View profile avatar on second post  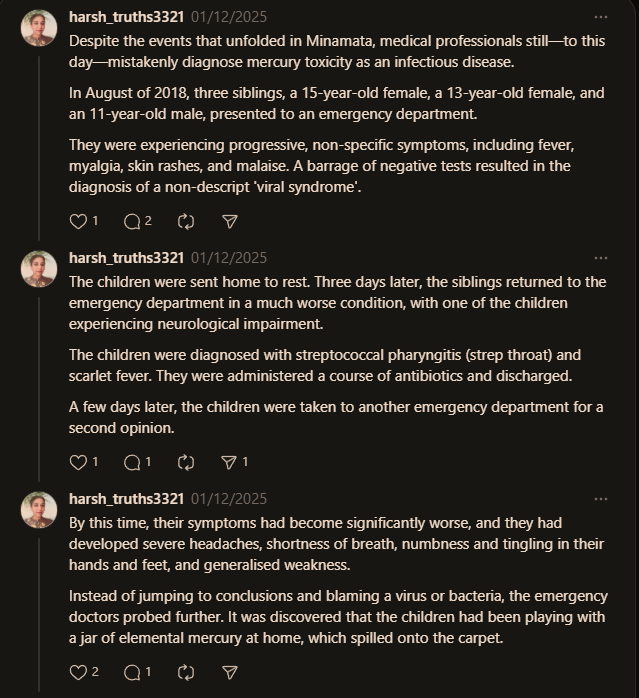tap(39, 269)
